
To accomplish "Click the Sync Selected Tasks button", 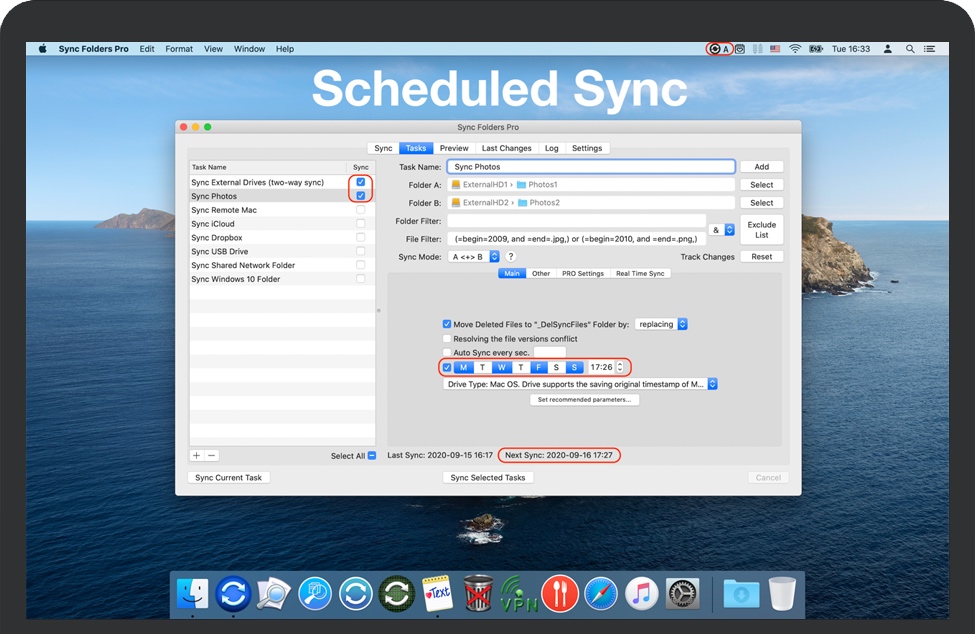I will point(488,478).
